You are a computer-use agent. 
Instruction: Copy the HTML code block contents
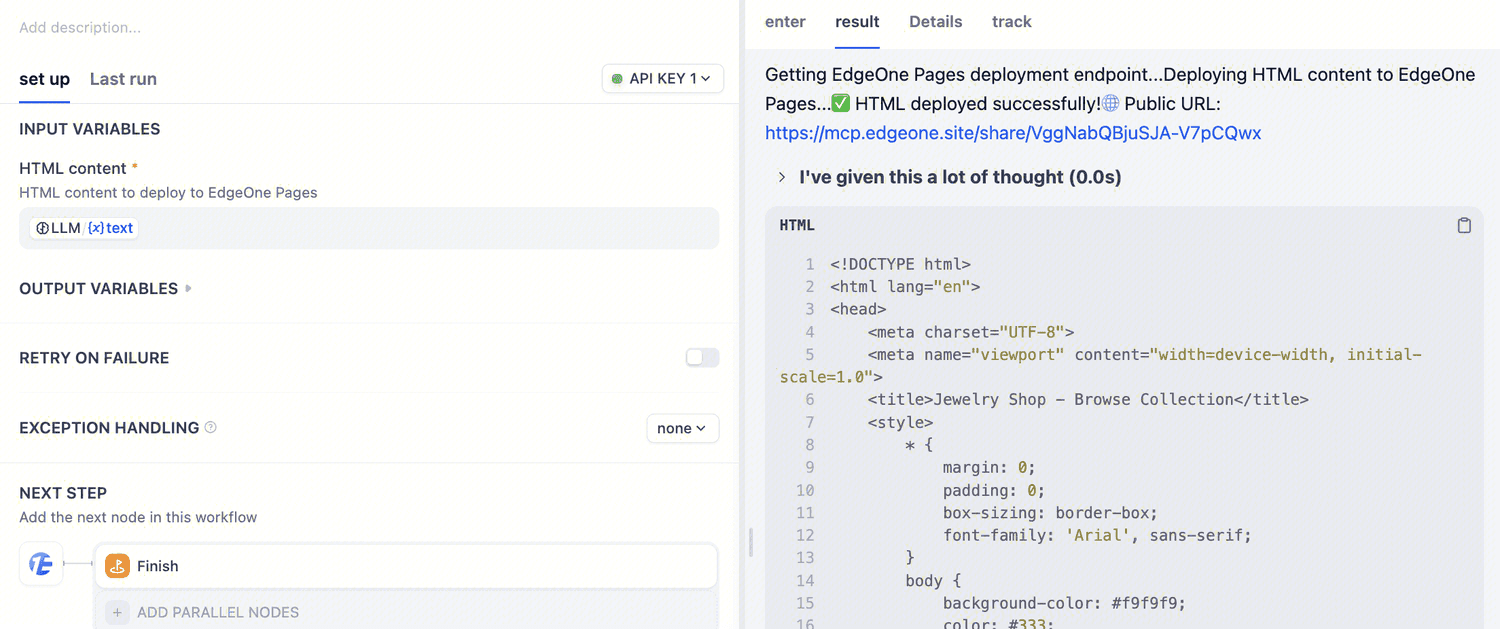click(x=1464, y=226)
